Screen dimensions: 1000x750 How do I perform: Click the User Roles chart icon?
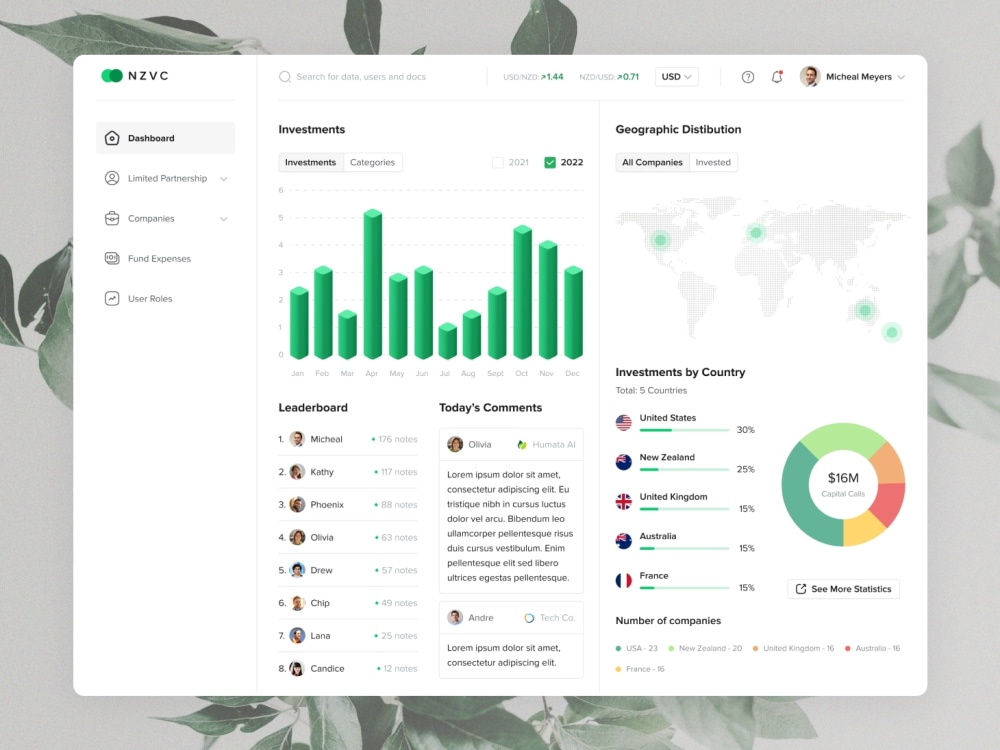tap(112, 298)
